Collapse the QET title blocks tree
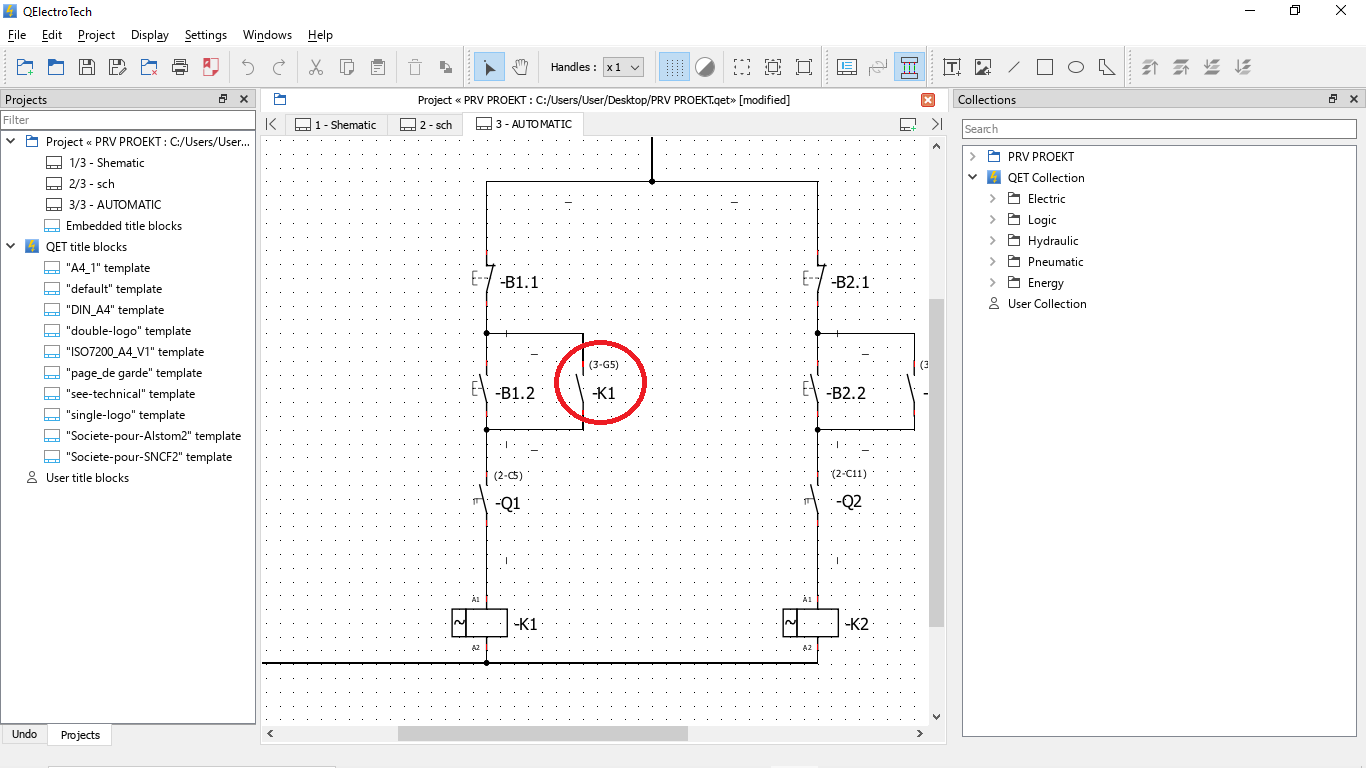The image size is (1366, 768). point(11,247)
